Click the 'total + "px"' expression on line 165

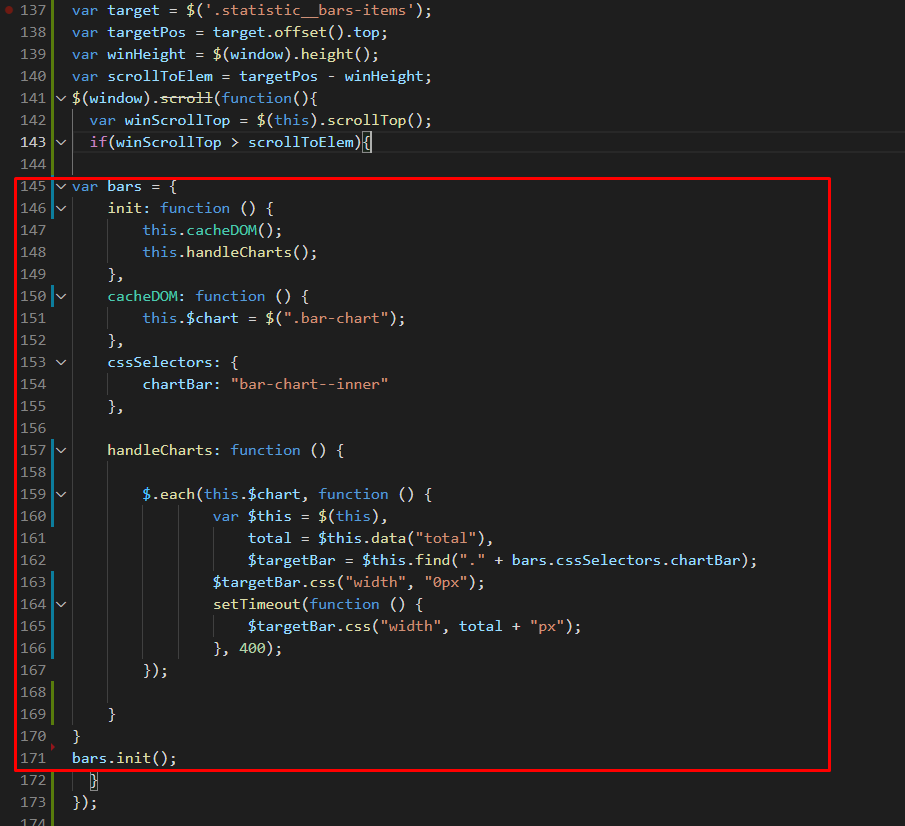(511, 626)
